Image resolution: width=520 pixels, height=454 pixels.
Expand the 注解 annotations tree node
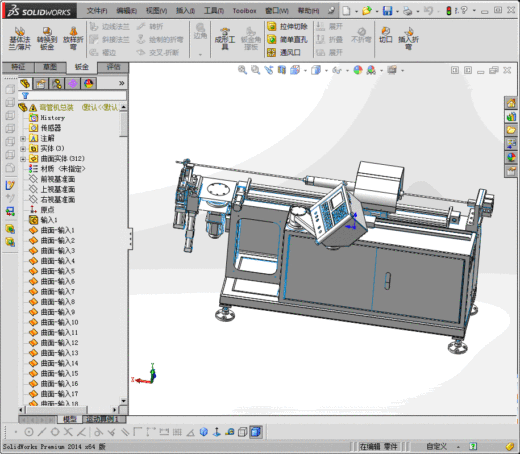point(23,138)
